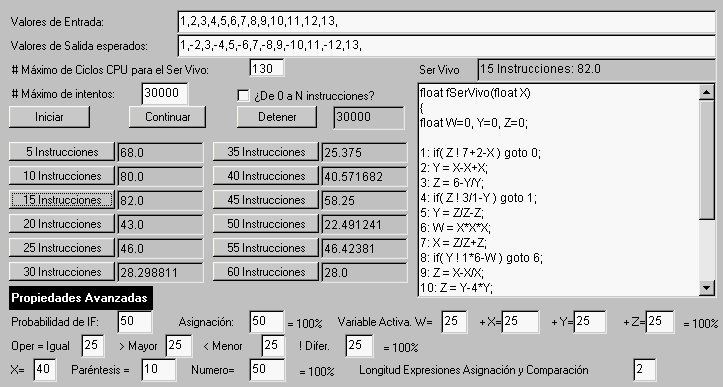Click the X= 40 field
Image resolution: width=723 pixels, height=387 pixels.
45,370
